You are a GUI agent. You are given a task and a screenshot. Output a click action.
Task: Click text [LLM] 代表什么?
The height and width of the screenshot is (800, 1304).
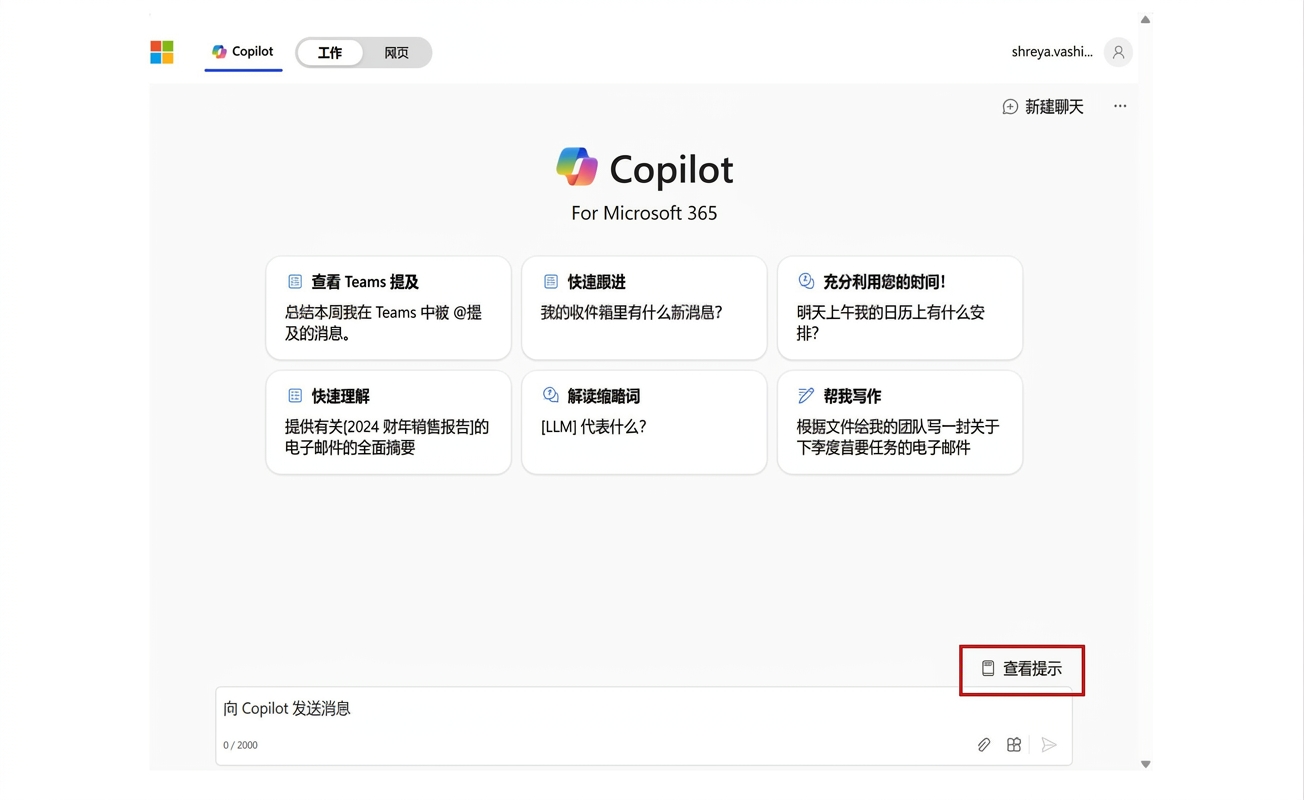coord(593,427)
